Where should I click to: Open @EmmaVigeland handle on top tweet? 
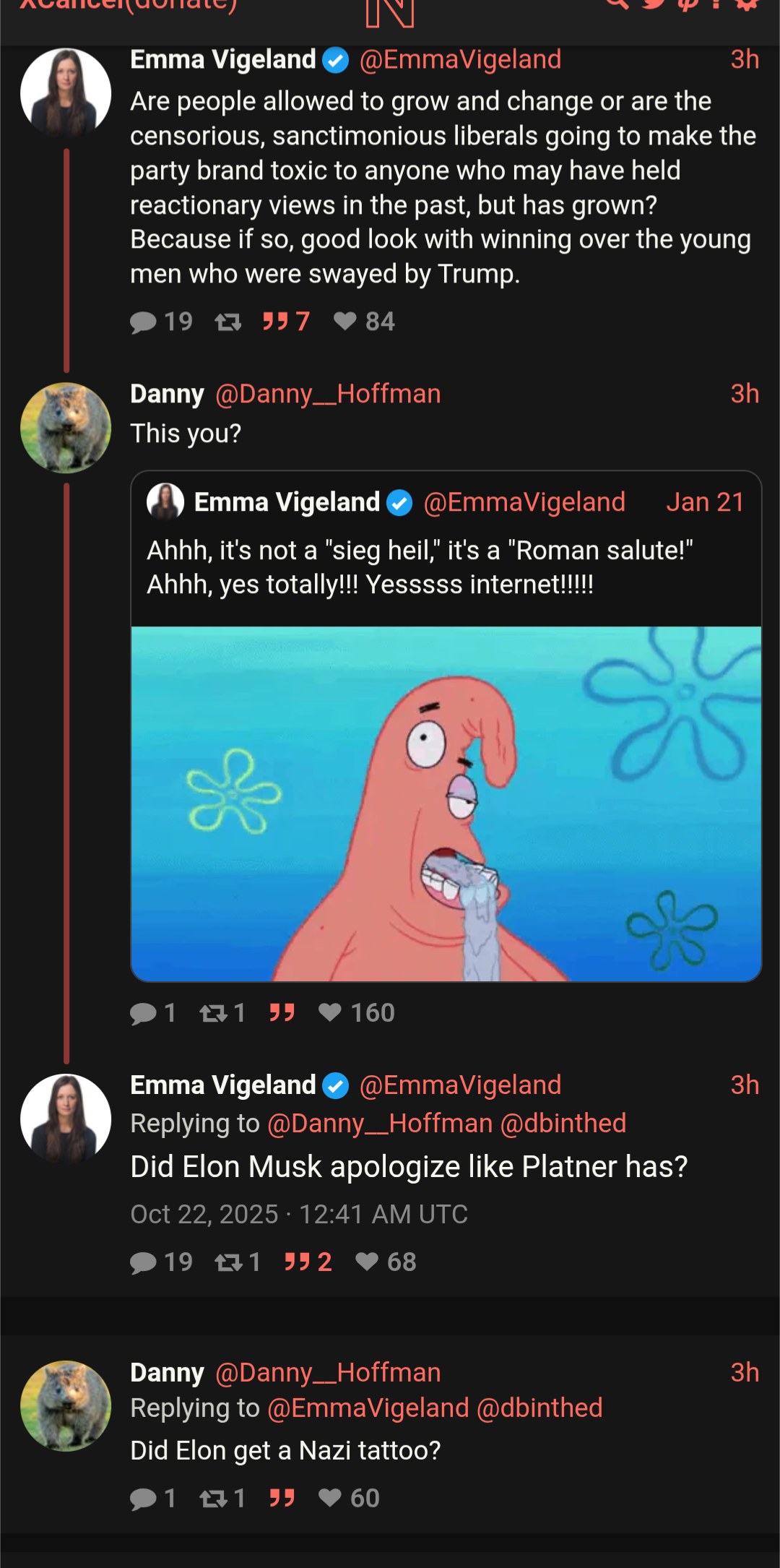(460, 59)
